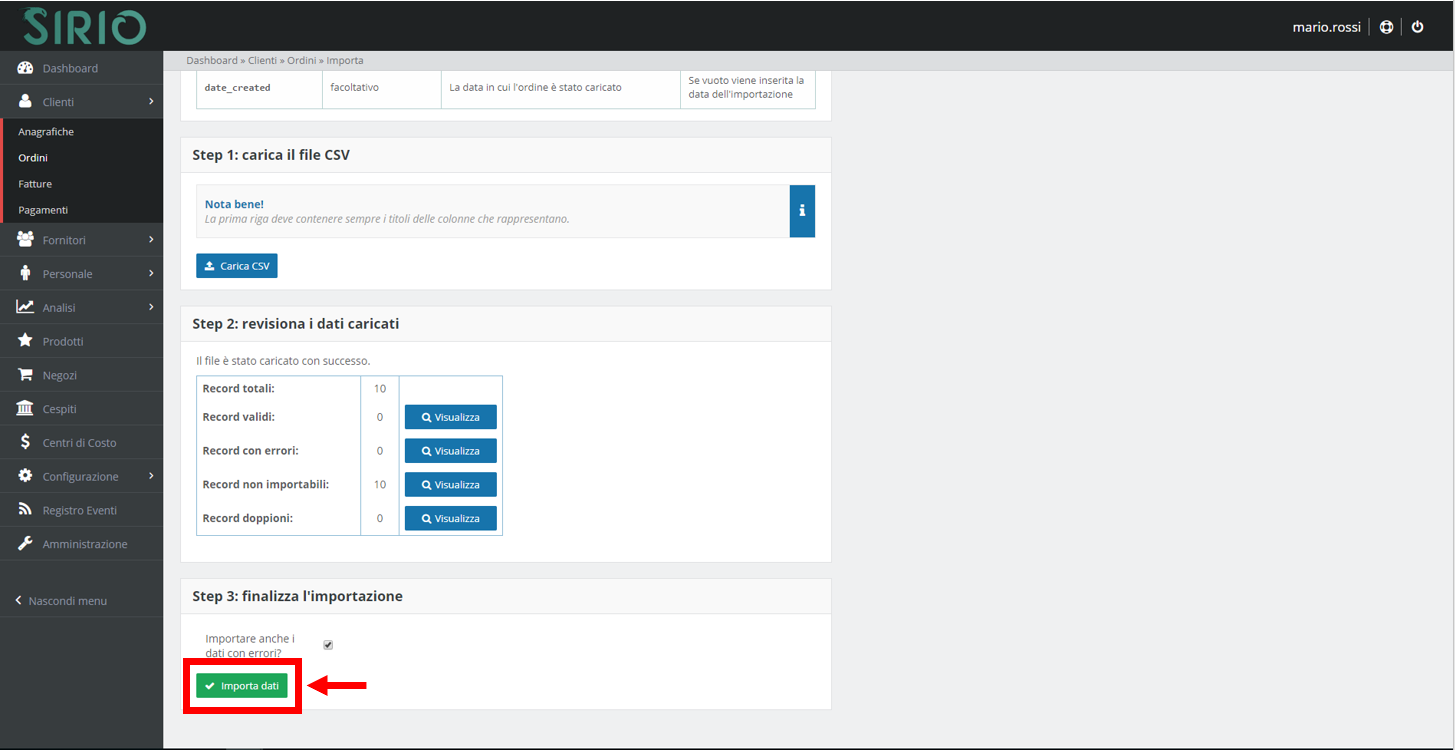This screenshot has height=750, width=1455.
Task: Expand the Fornitori submenu arrow
Action: pos(150,240)
